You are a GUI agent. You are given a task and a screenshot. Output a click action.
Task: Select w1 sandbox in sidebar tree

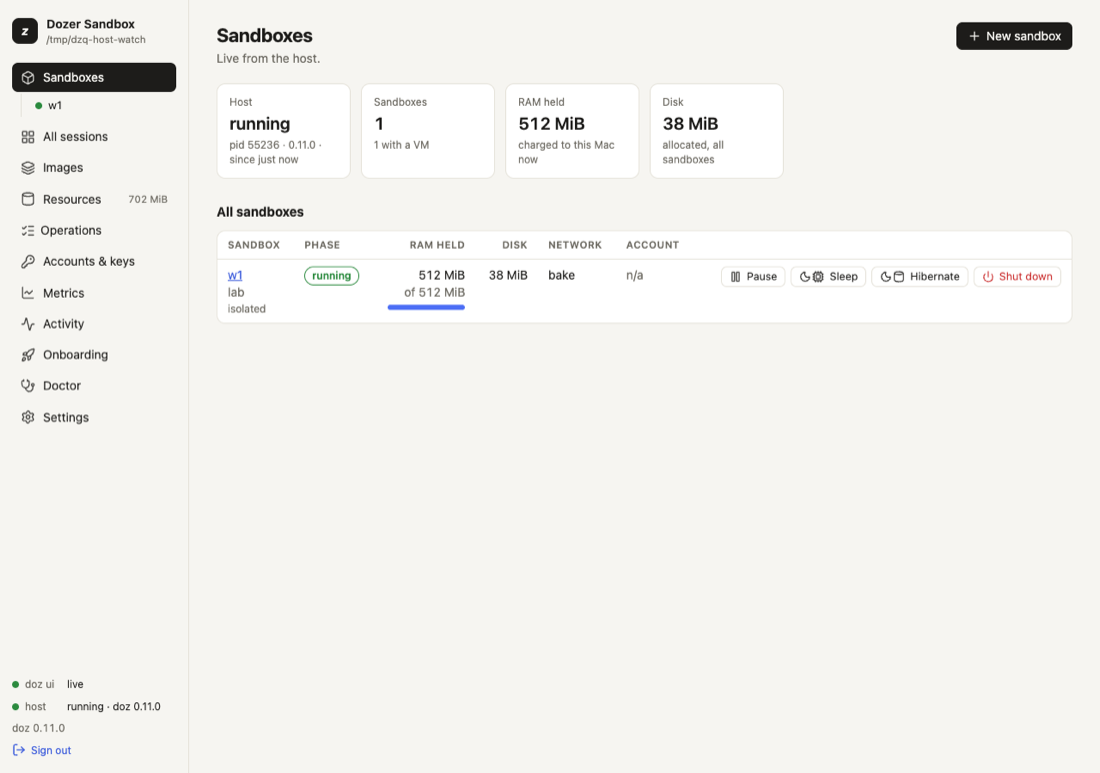click(55, 106)
